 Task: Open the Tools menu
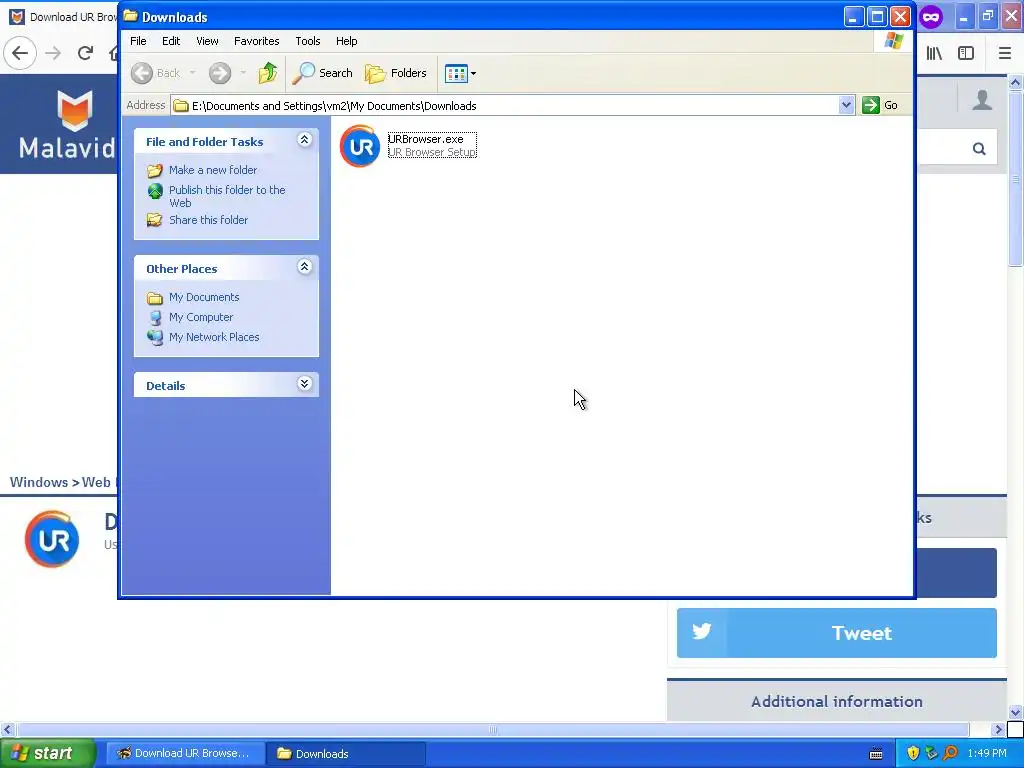pos(308,41)
